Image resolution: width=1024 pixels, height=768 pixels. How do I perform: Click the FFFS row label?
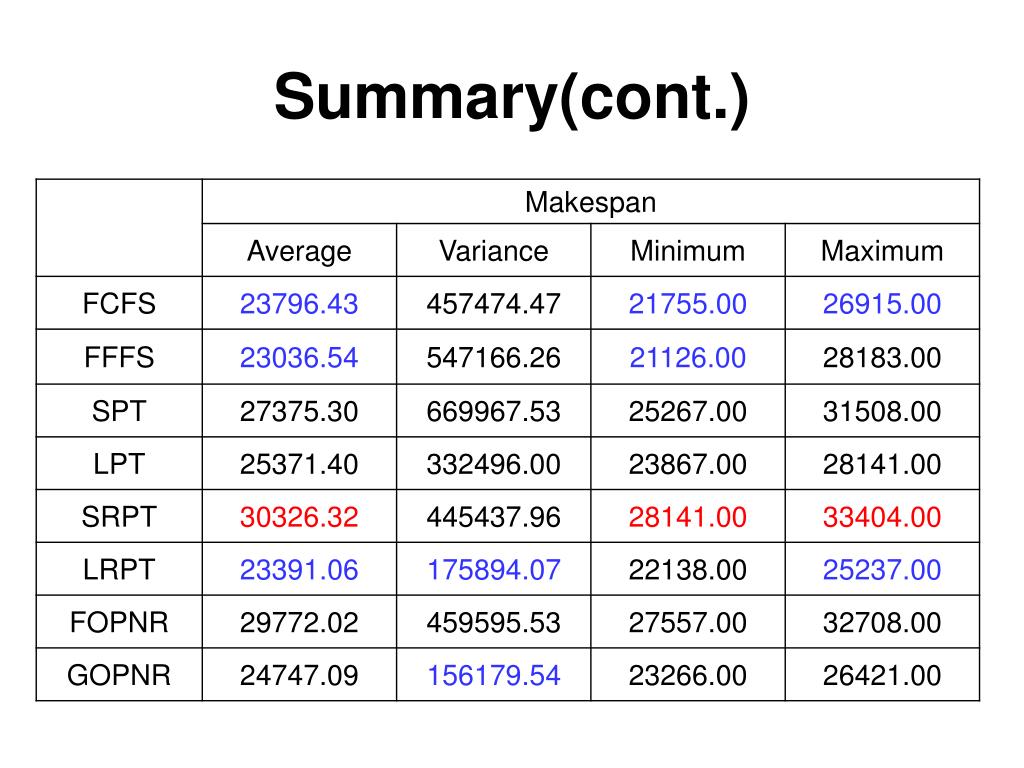pyautogui.click(x=119, y=357)
